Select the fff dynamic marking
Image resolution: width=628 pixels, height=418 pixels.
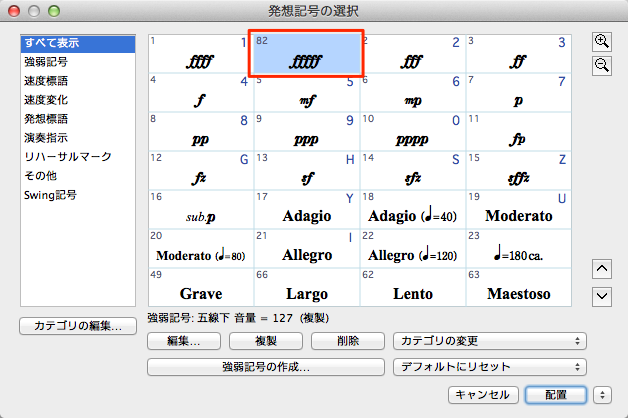click(413, 54)
